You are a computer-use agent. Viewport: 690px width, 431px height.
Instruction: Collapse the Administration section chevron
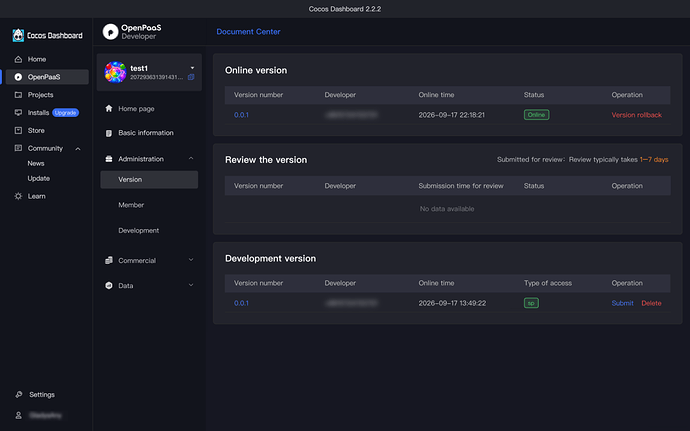pyautogui.click(x=191, y=158)
